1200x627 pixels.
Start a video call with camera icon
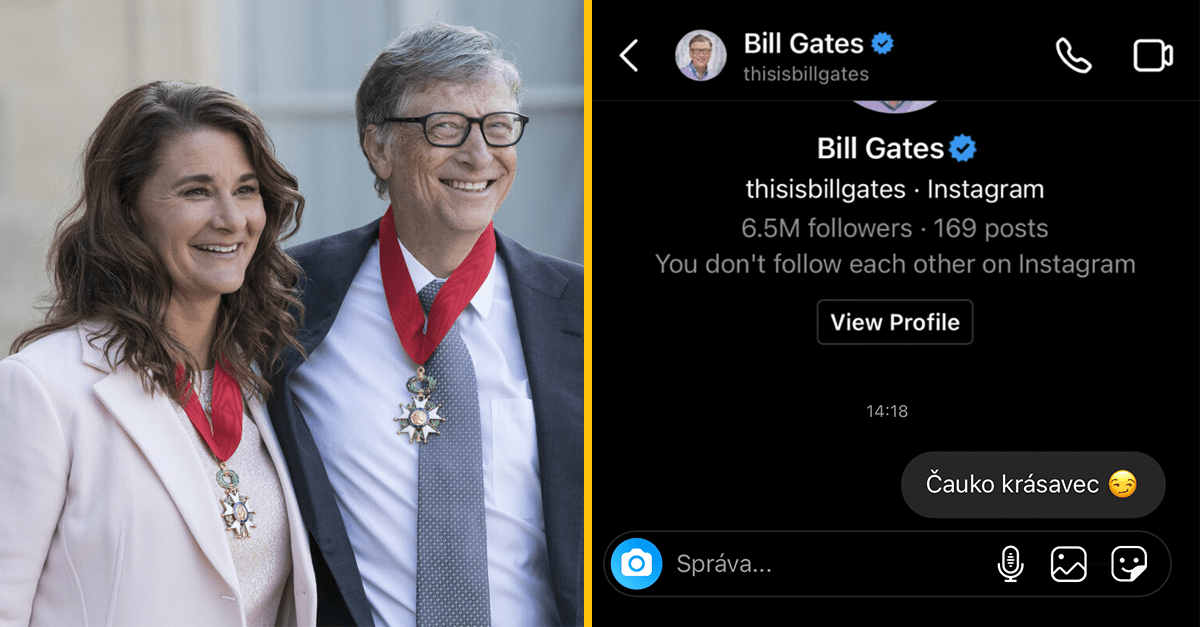point(1152,56)
